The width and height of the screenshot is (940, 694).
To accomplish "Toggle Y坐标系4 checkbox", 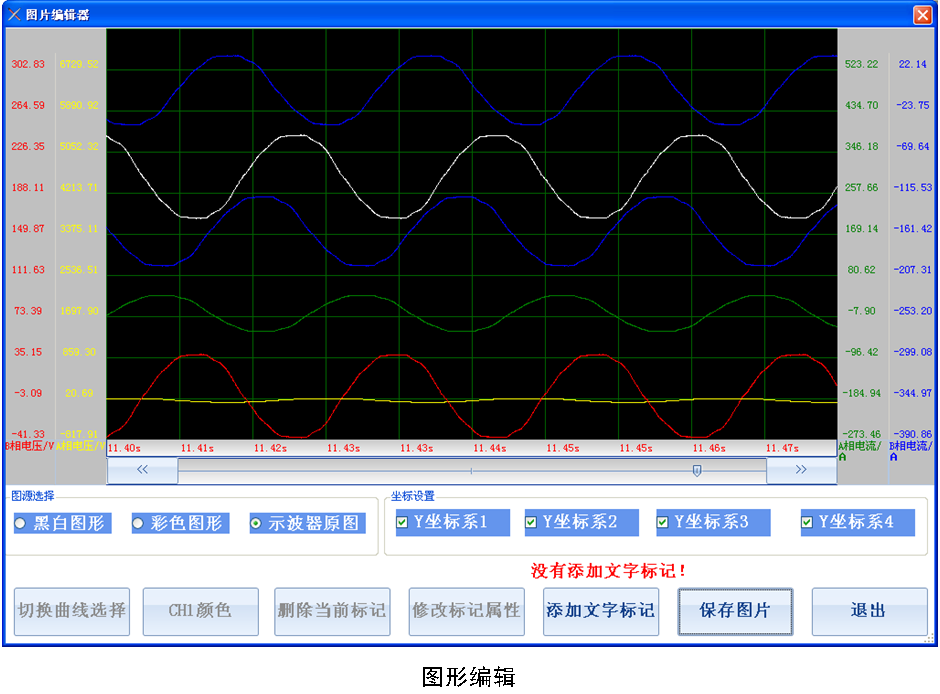I will [807, 522].
